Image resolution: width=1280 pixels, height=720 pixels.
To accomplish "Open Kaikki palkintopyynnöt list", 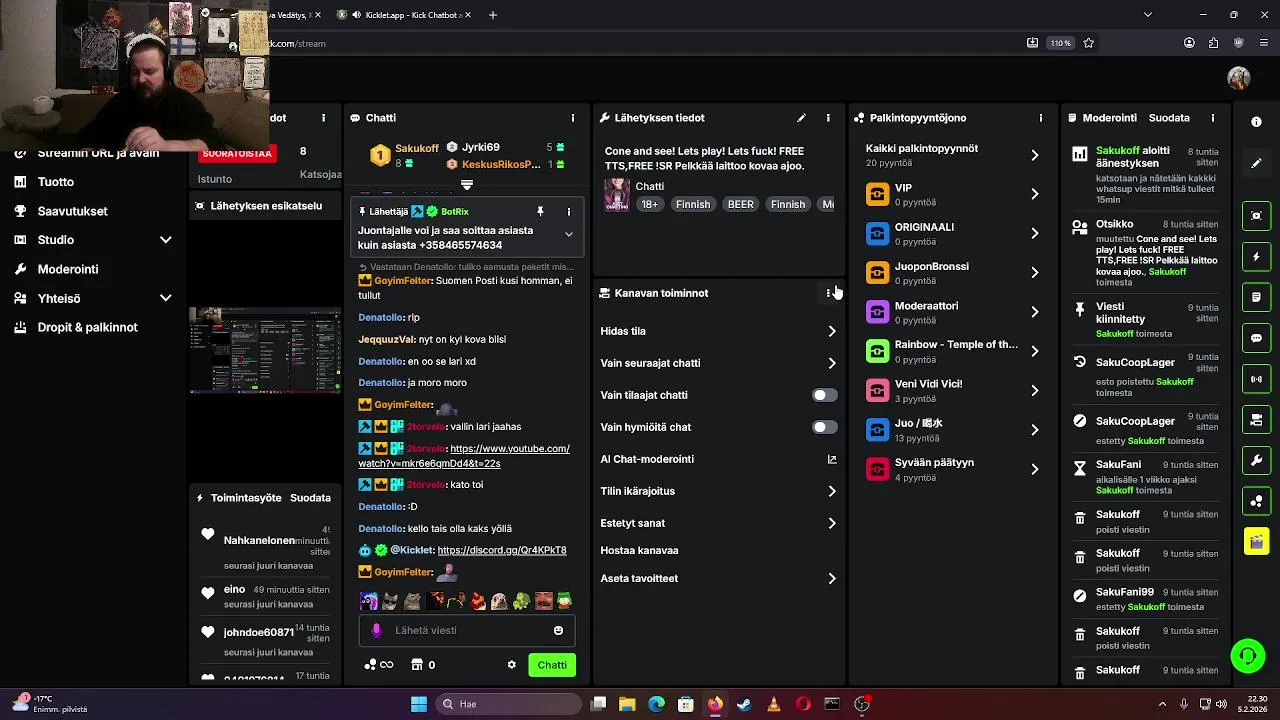I will click(953, 155).
